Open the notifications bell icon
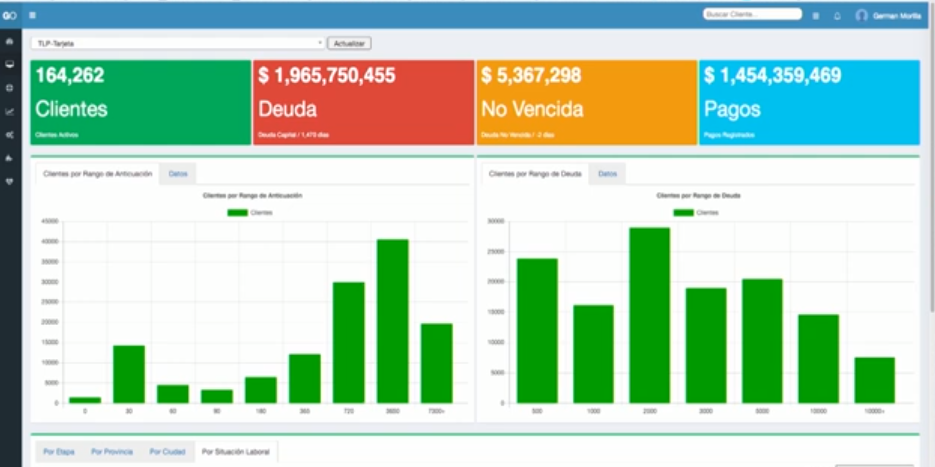 pyautogui.click(x=837, y=16)
